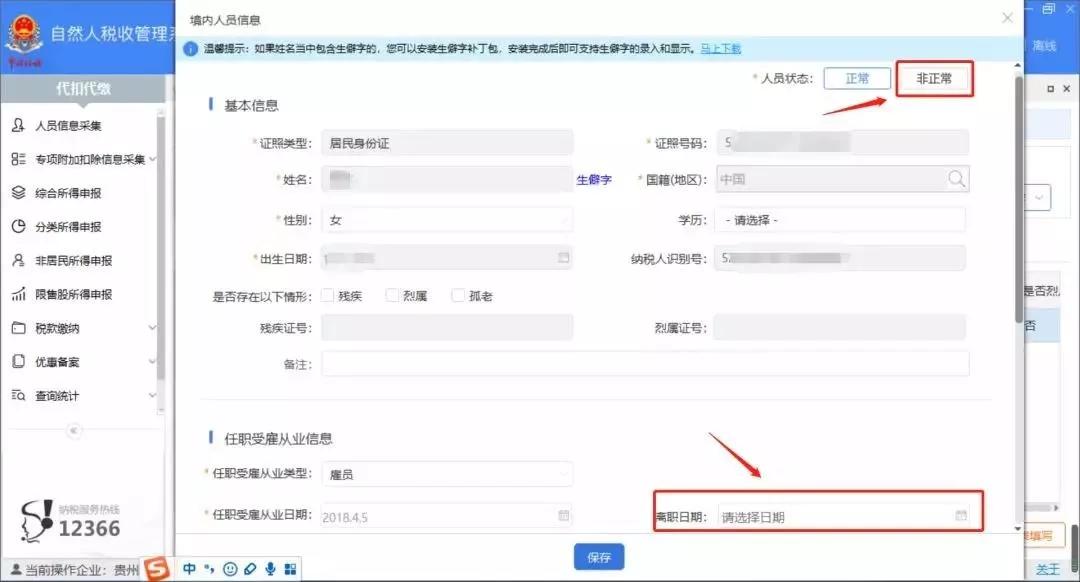
Task: Tick the 残疾 checkbox
Action: click(x=328, y=295)
